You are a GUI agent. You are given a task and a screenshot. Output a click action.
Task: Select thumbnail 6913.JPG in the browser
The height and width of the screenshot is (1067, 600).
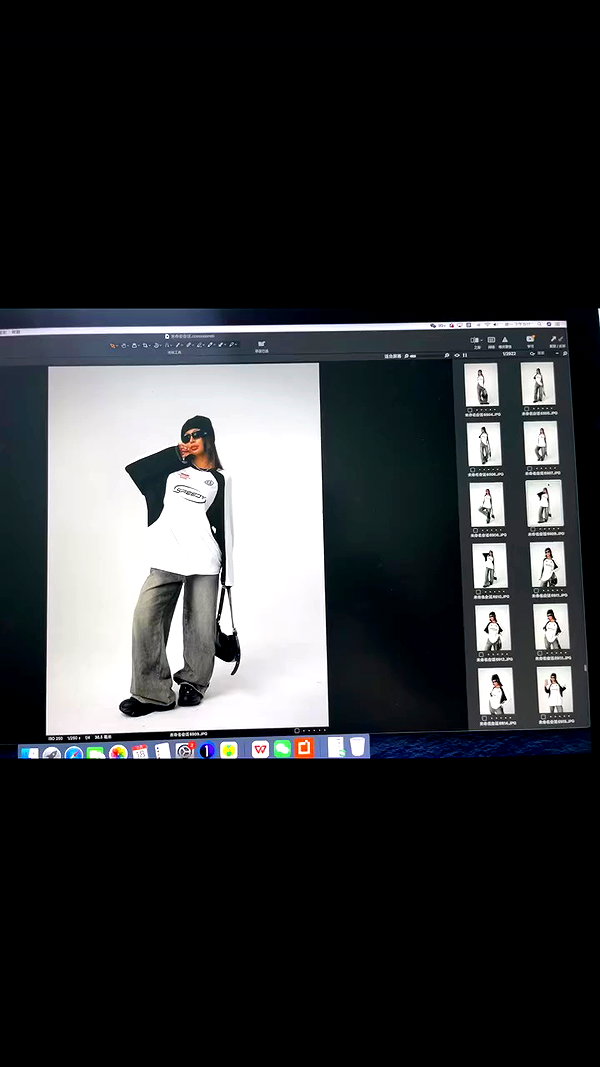(551, 626)
